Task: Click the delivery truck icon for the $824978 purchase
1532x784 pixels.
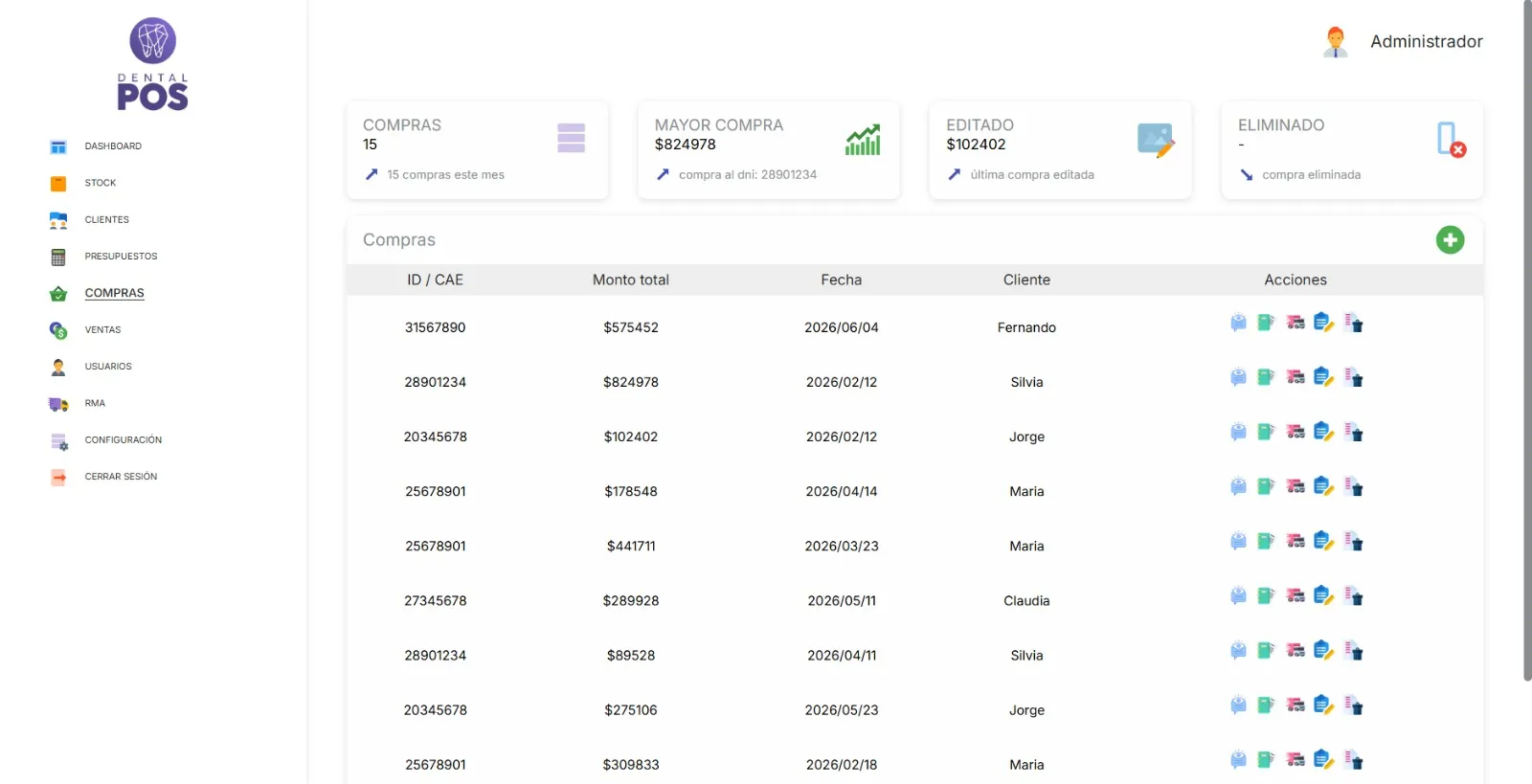Action: 1295,377
